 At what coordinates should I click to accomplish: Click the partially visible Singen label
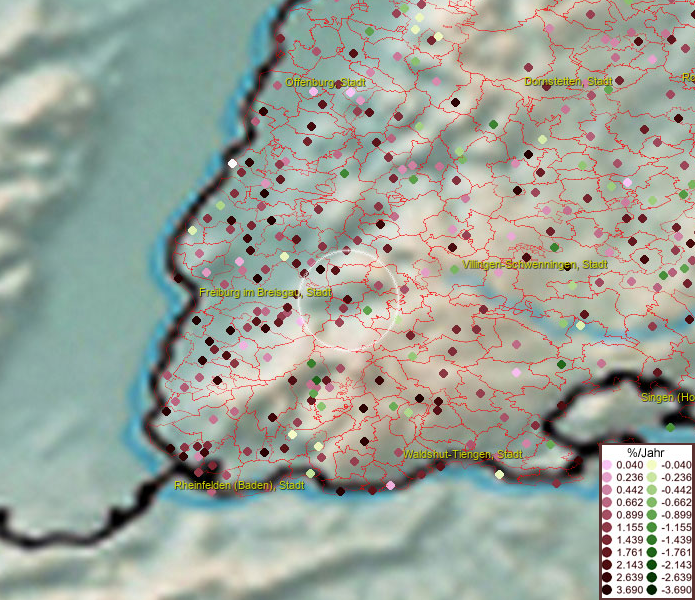coord(668,397)
